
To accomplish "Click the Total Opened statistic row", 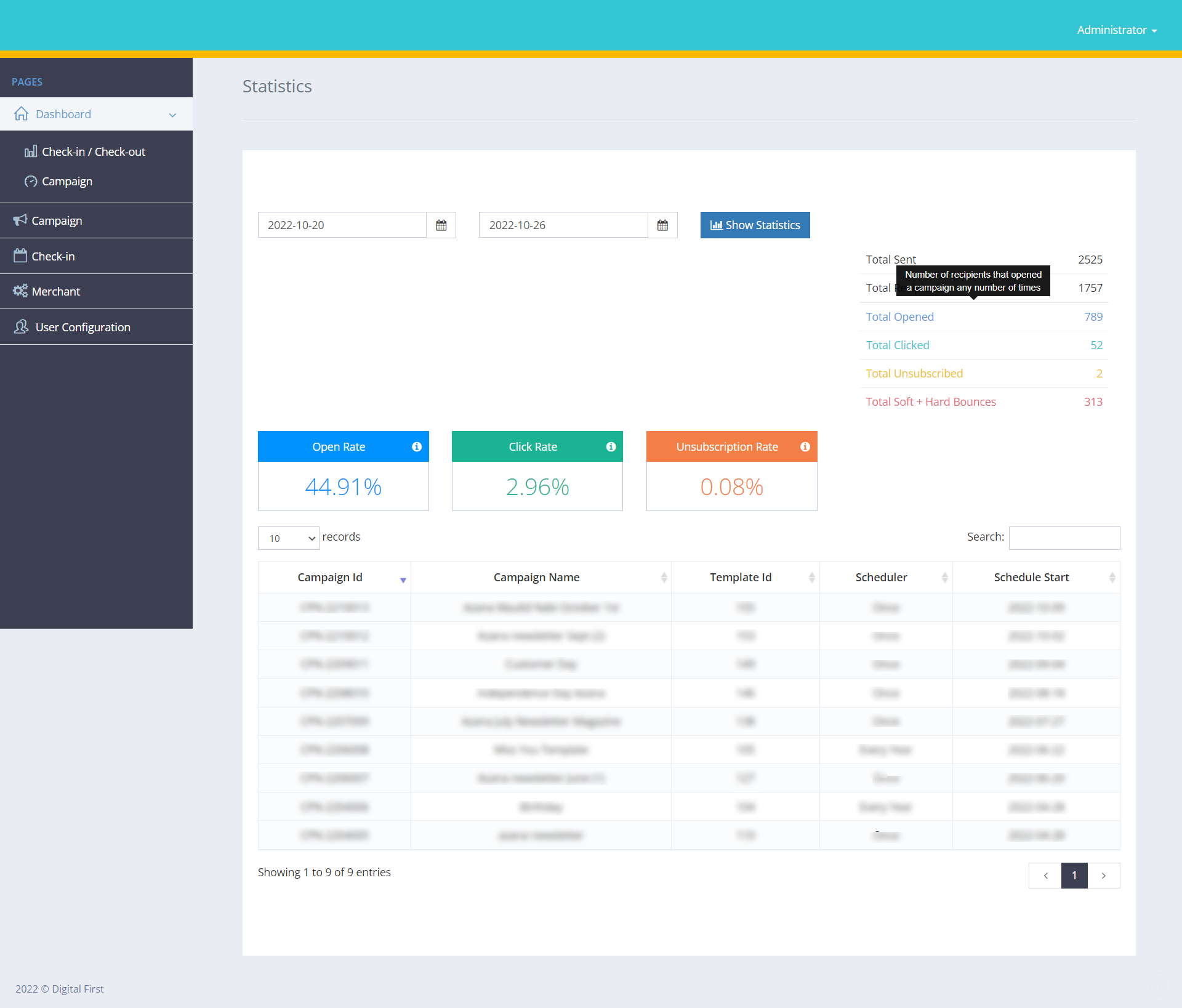I will click(983, 317).
